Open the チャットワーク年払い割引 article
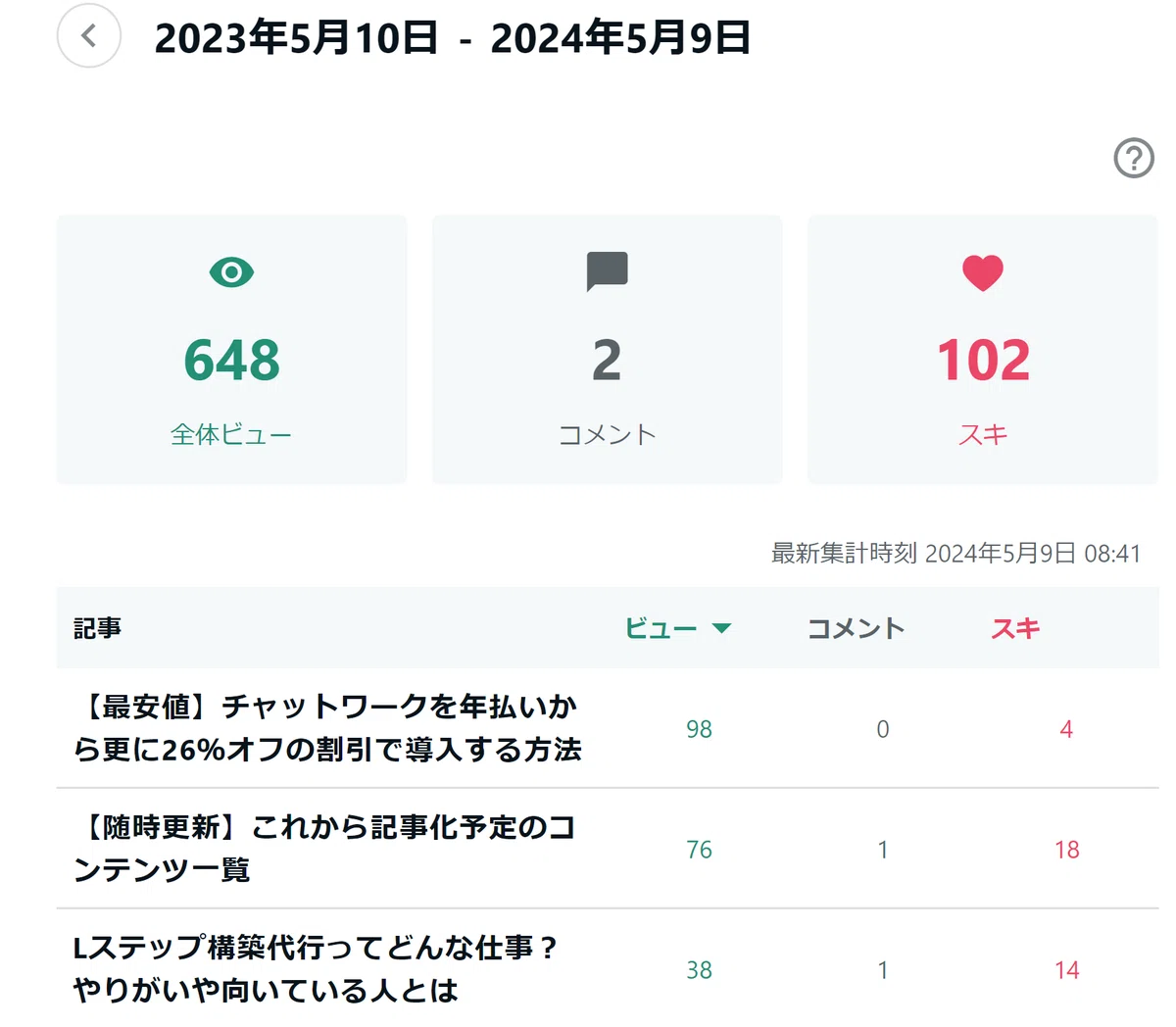 pos(328,728)
